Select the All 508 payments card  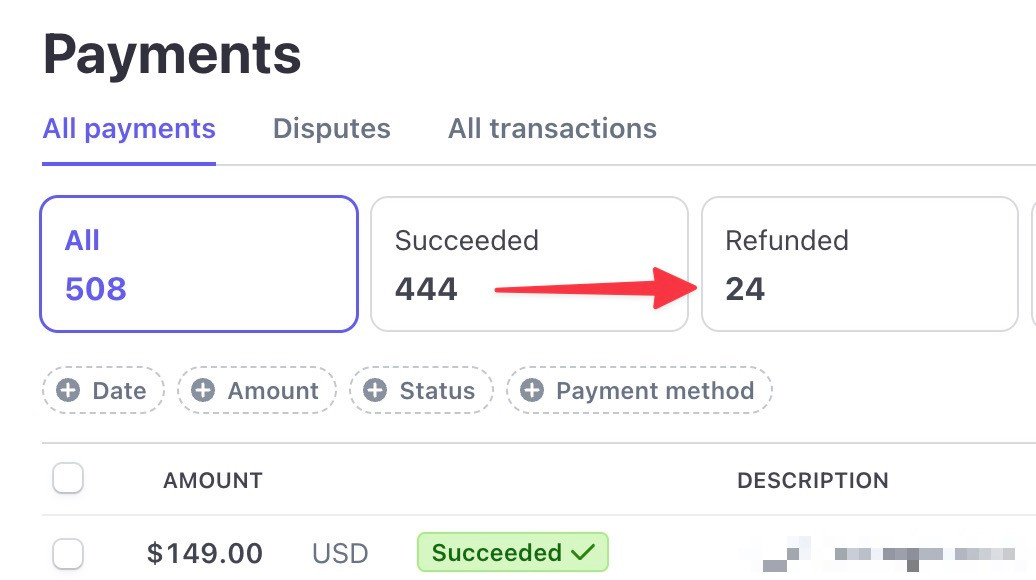(199, 264)
